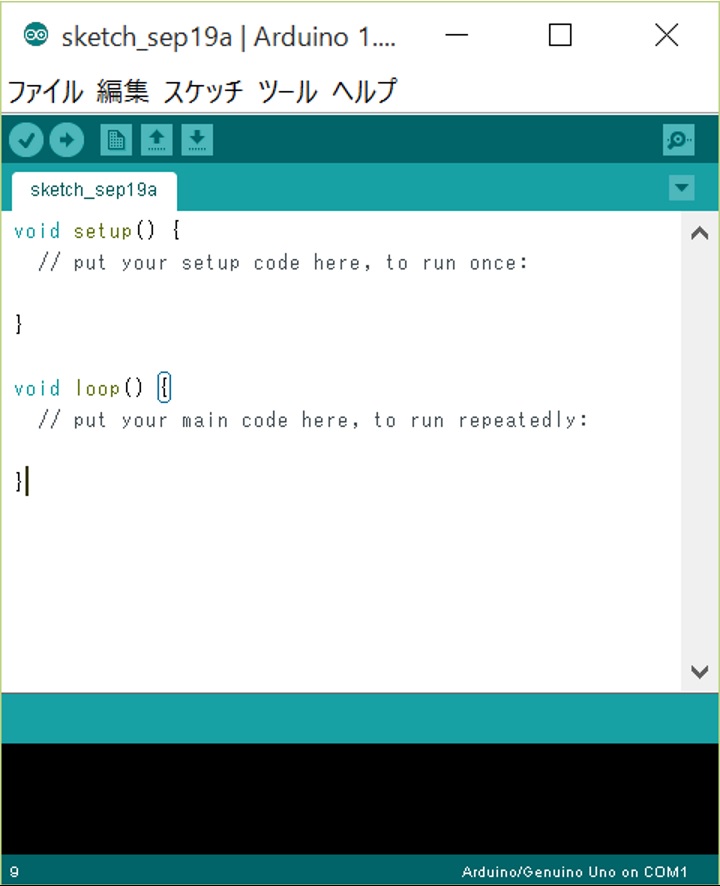Create a new sketch with the page icon
Viewport: 720px width, 886px height.
[116, 140]
